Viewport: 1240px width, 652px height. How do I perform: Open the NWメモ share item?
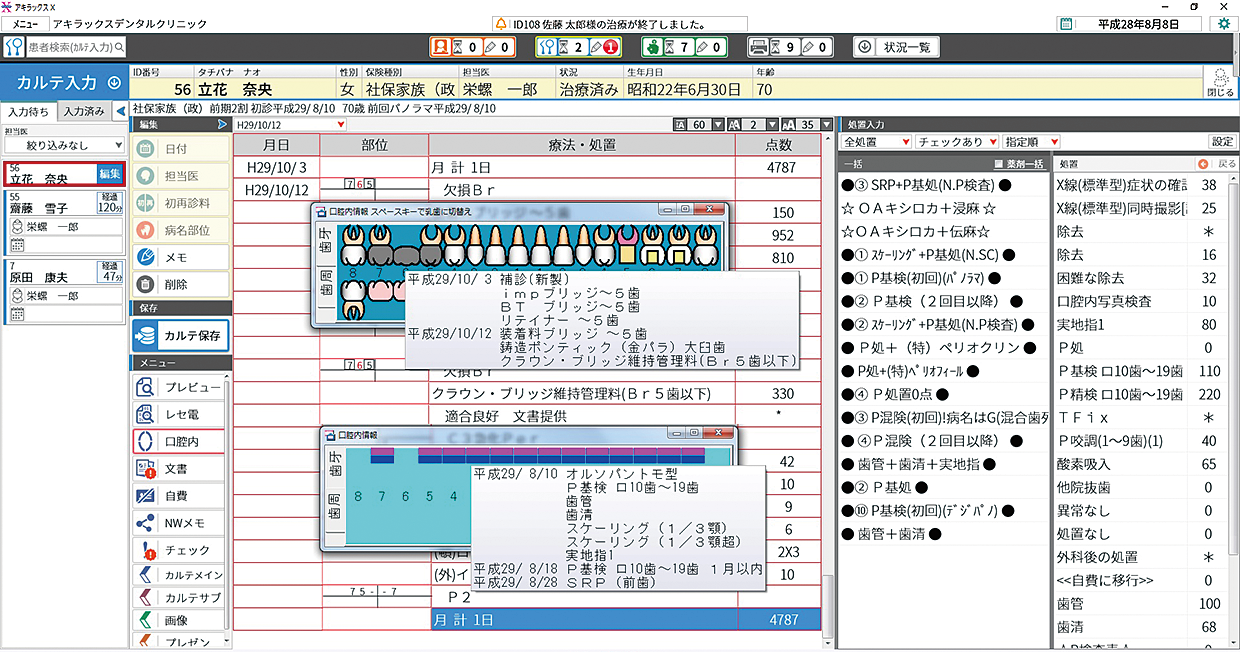click(x=181, y=522)
